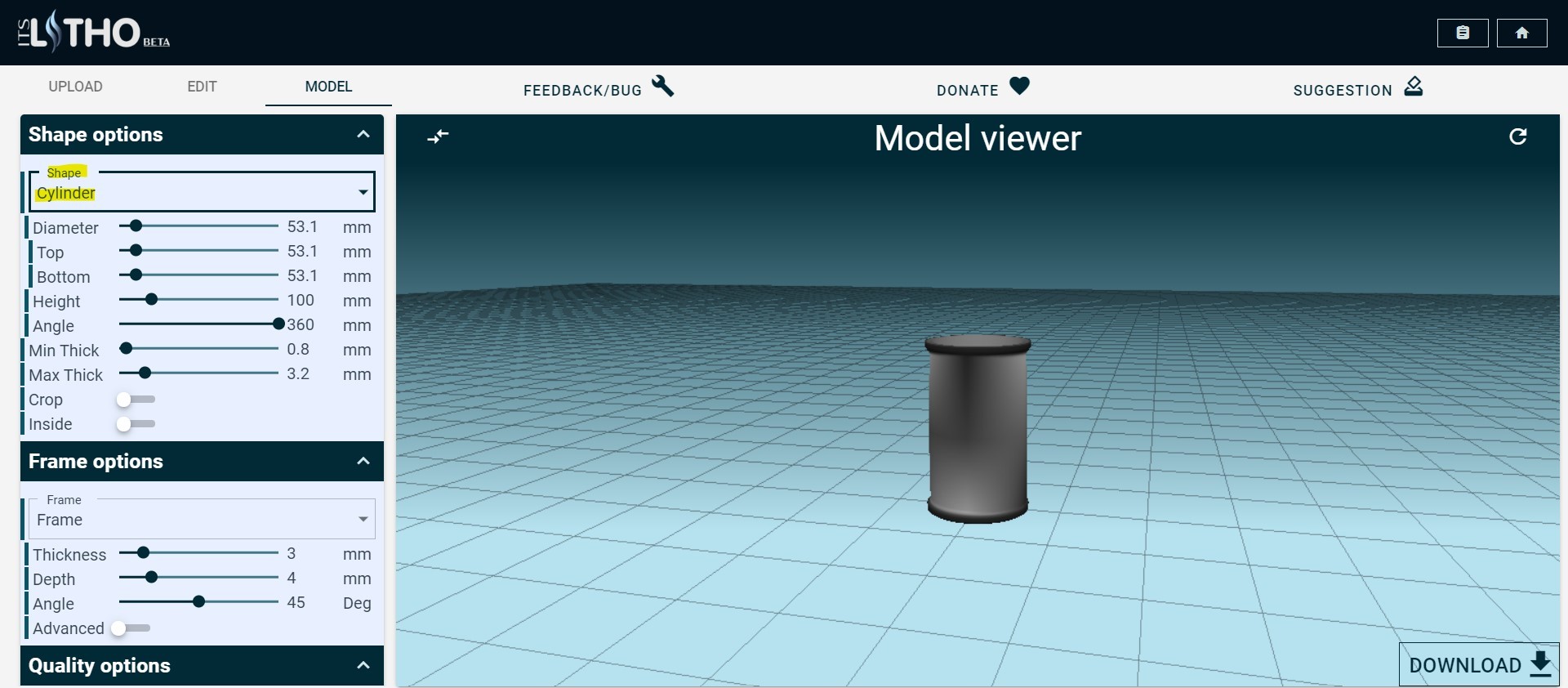Image resolution: width=1568 pixels, height=688 pixels.
Task: Toggle the Crop switch
Action: pyautogui.click(x=136, y=400)
